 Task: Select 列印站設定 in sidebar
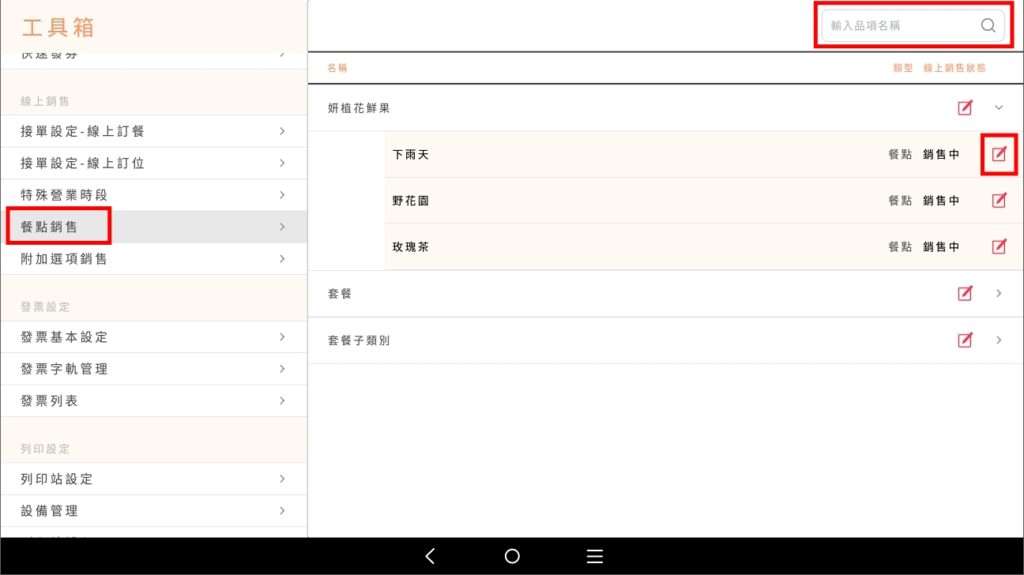(x=150, y=479)
